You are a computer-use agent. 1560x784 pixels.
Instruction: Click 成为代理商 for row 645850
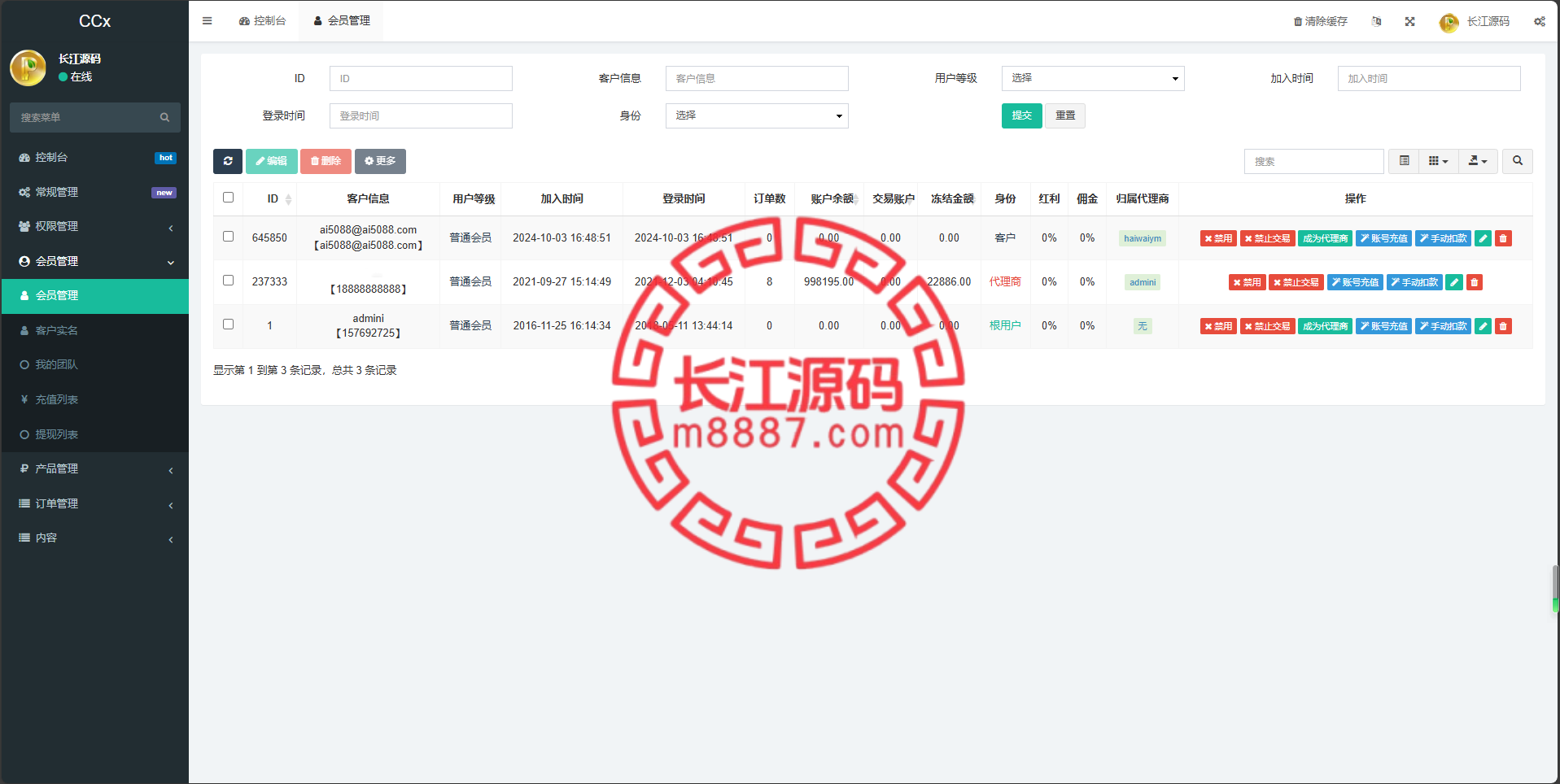(x=1325, y=238)
